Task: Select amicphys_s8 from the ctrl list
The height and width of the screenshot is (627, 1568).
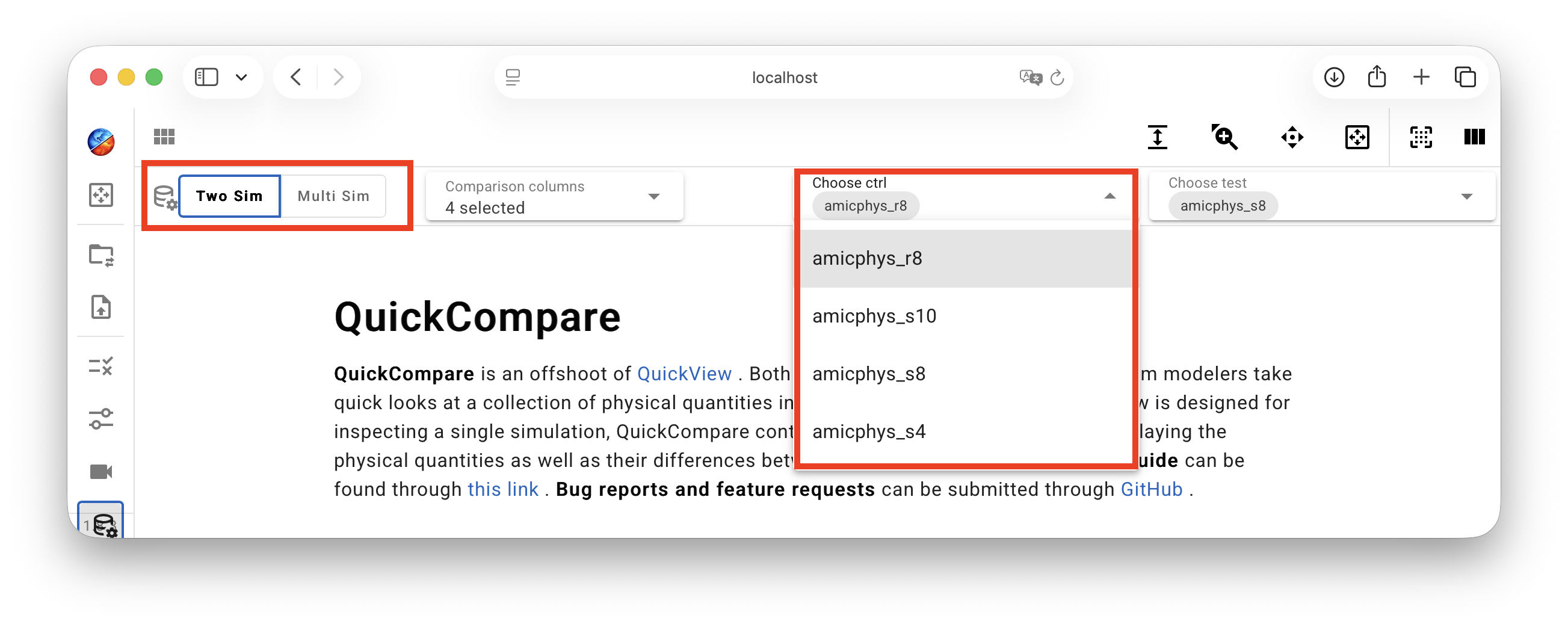Action: point(966,374)
